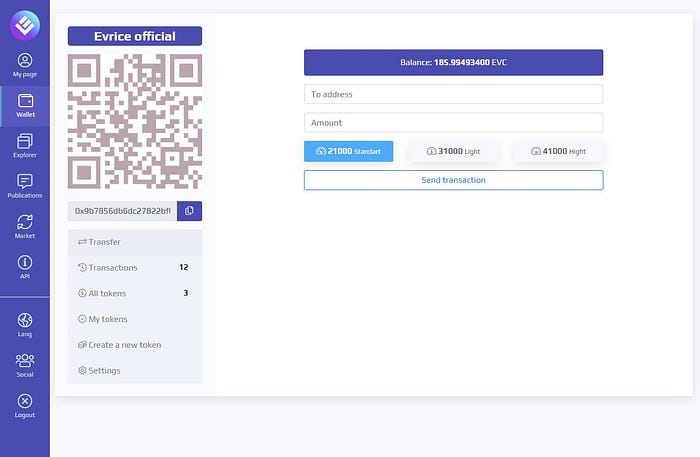Go to the Explorer icon
Image resolution: width=700 pixels, height=457 pixels.
(x=25, y=146)
